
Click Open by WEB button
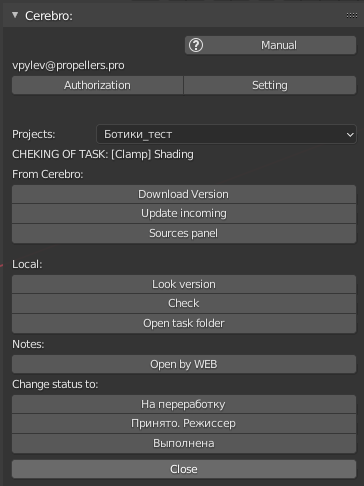pos(184,364)
